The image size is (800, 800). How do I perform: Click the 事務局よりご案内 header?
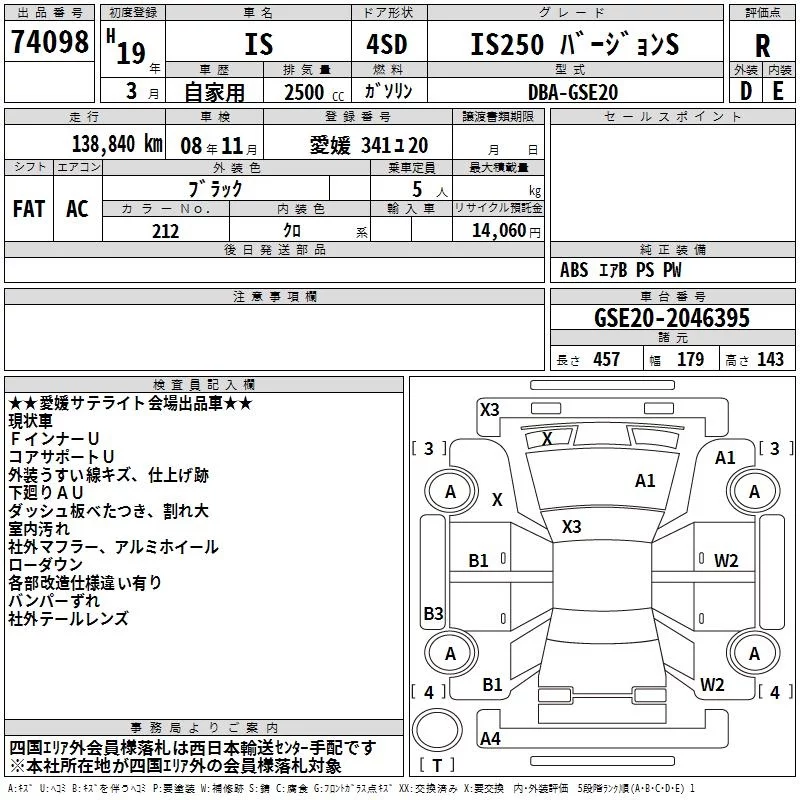pyautogui.click(x=204, y=728)
